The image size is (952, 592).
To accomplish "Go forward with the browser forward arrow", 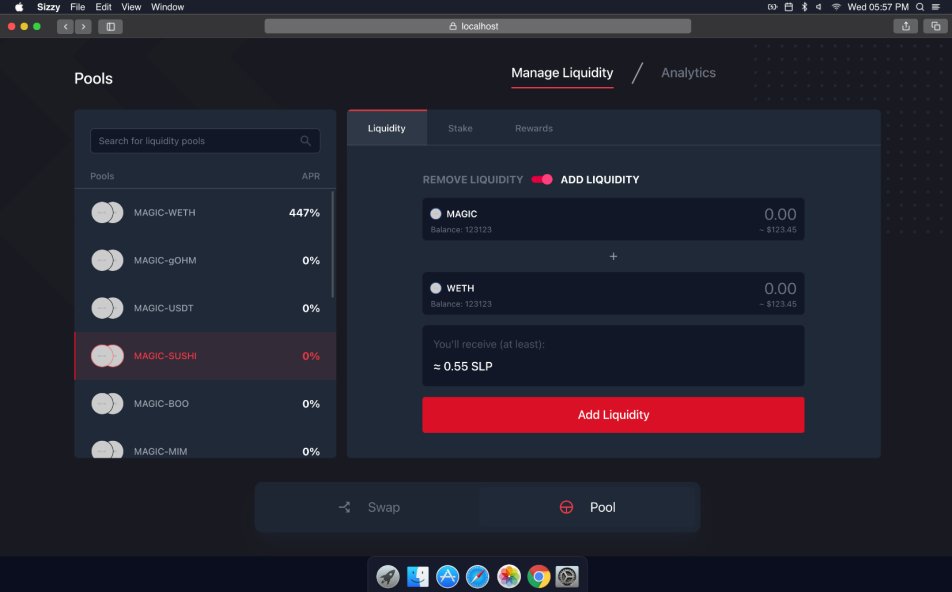I will (83, 26).
